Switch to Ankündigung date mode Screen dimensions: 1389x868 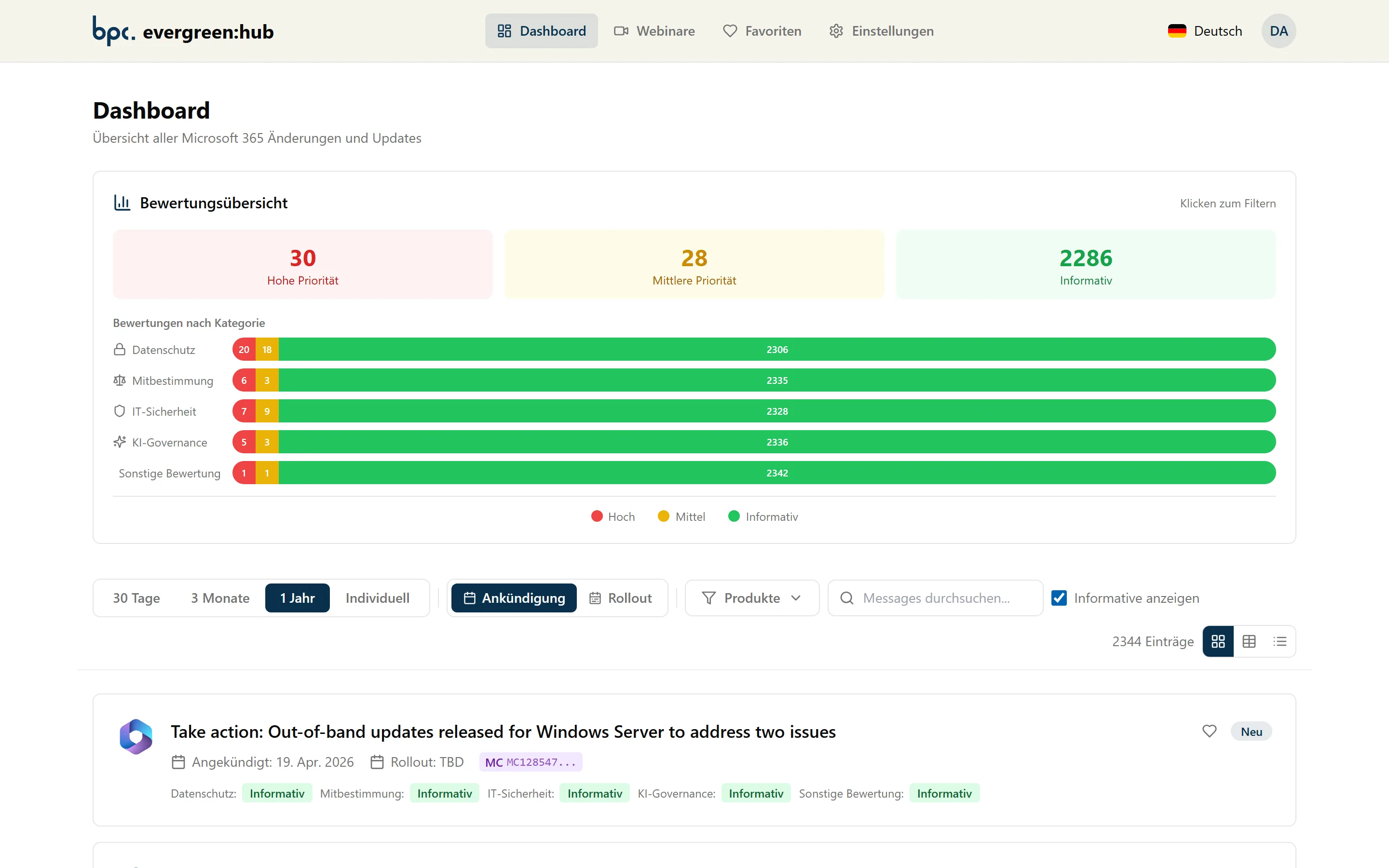pyautogui.click(x=514, y=597)
